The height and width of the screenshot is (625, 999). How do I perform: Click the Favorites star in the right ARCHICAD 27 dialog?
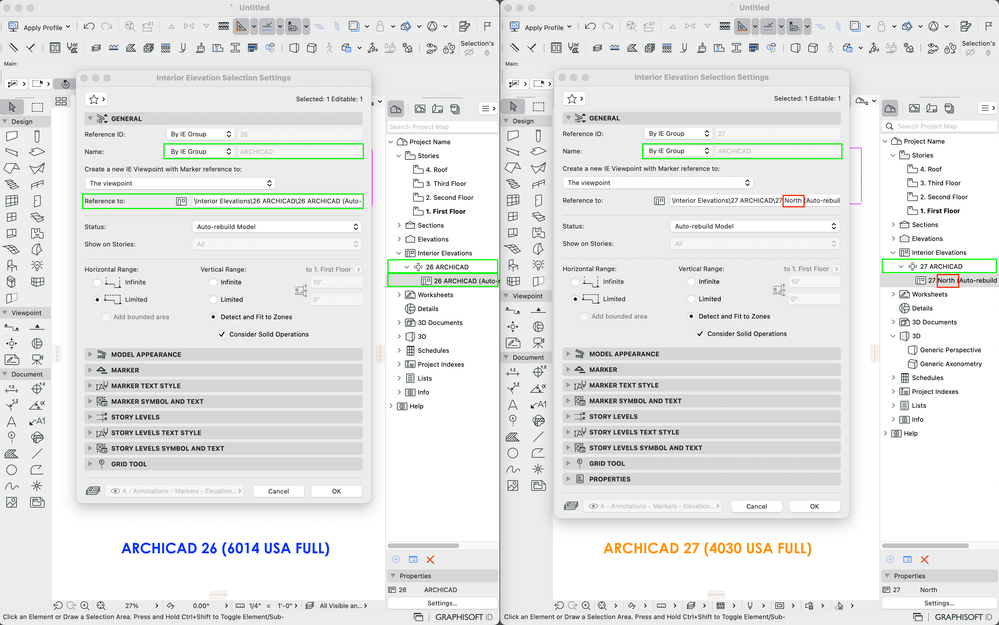tap(574, 99)
